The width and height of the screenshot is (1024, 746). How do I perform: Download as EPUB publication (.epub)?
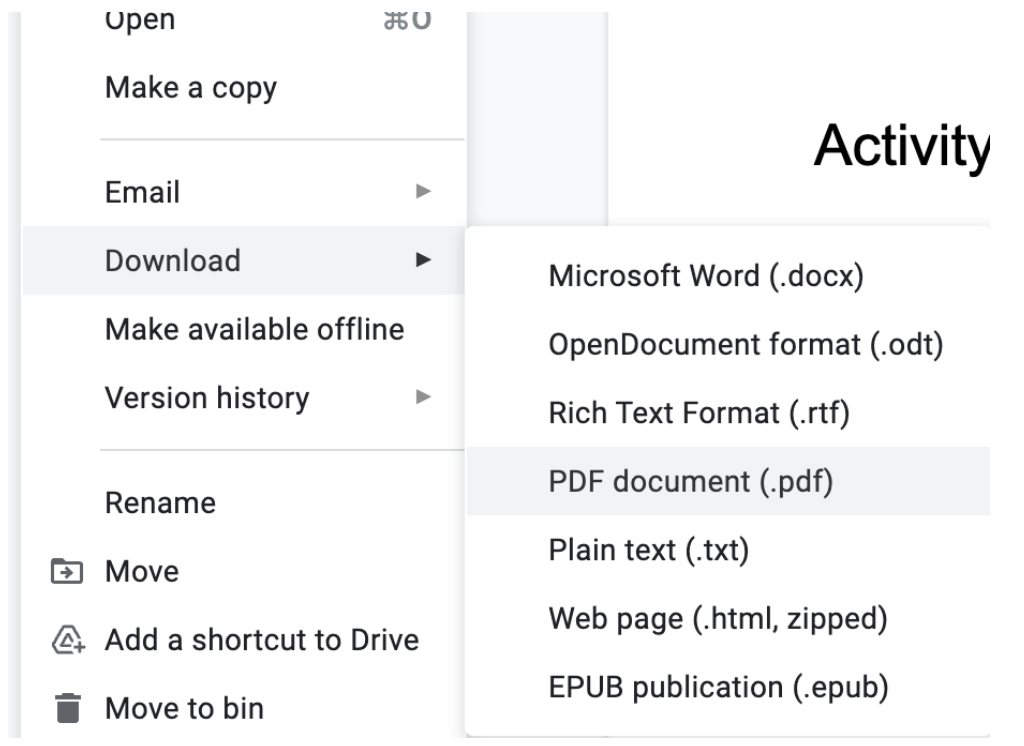coord(729,687)
